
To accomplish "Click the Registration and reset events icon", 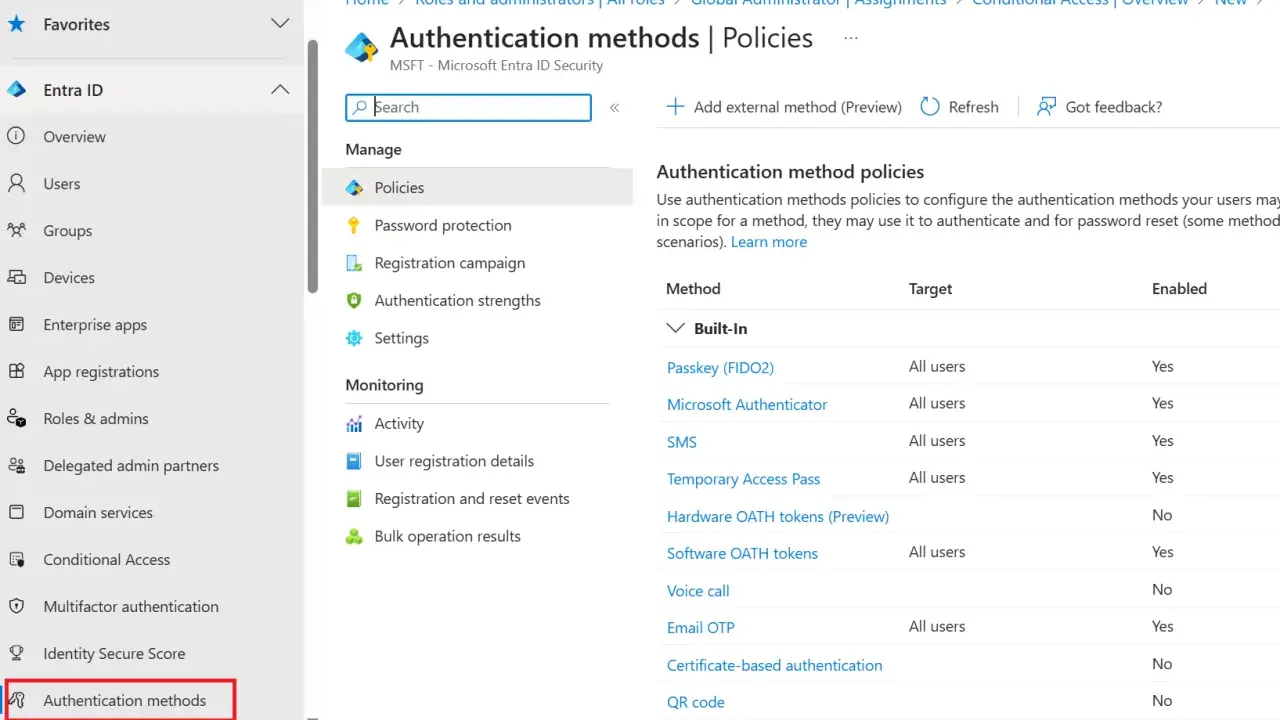I will 353,498.
